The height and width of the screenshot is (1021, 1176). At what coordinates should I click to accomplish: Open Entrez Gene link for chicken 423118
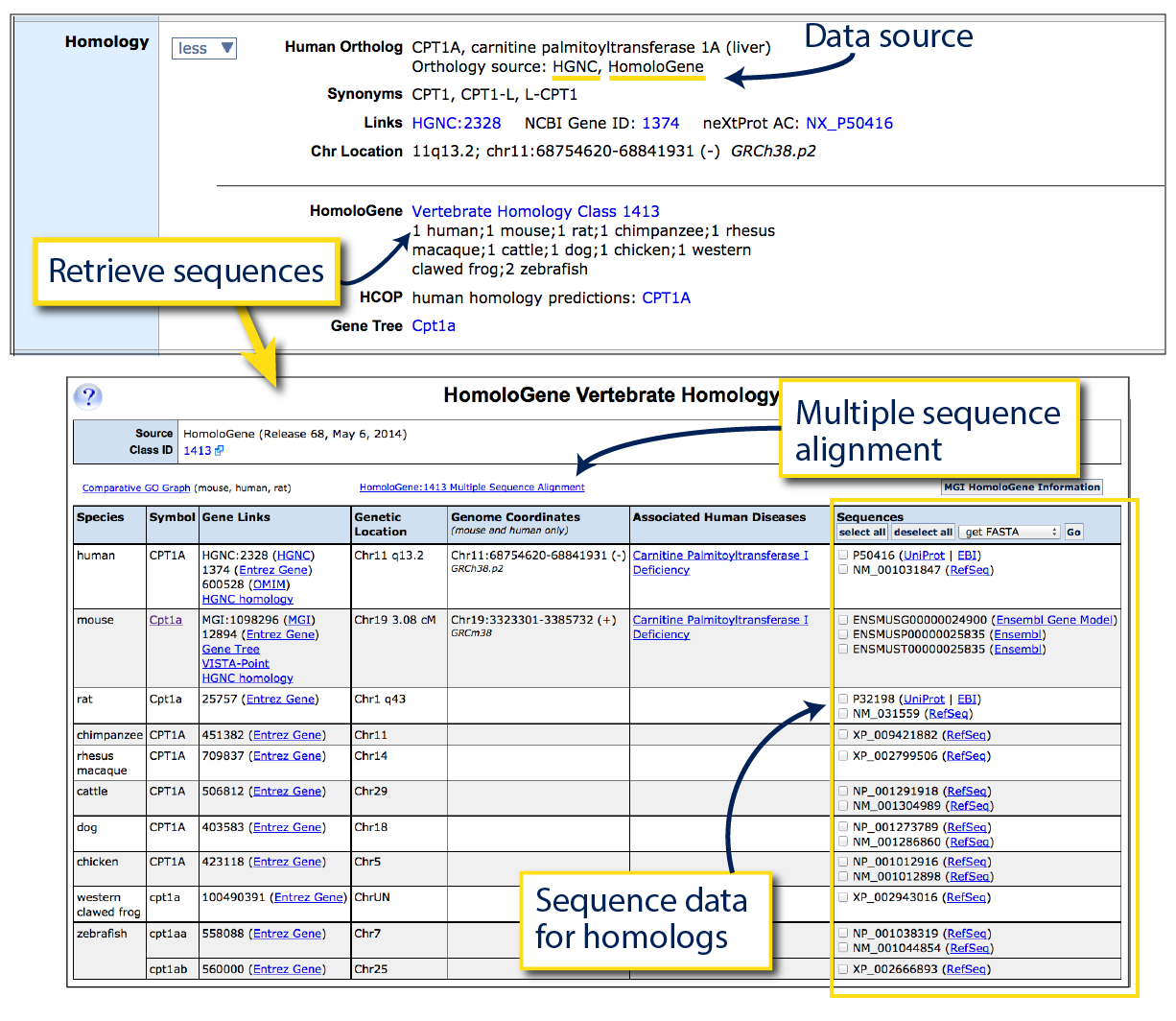(288, 862)
